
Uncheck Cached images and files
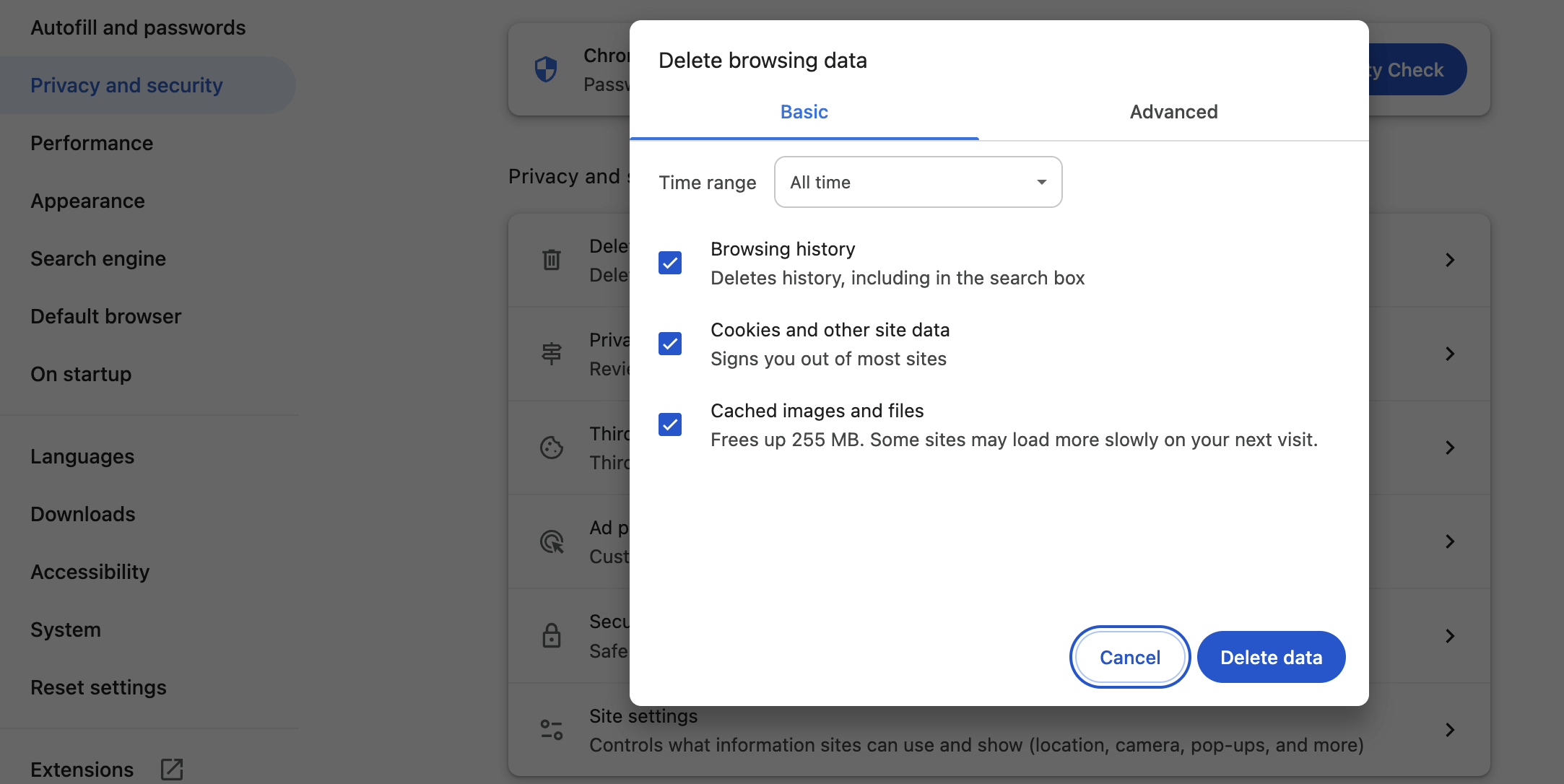pyautogui.click(x=670, y=424)
